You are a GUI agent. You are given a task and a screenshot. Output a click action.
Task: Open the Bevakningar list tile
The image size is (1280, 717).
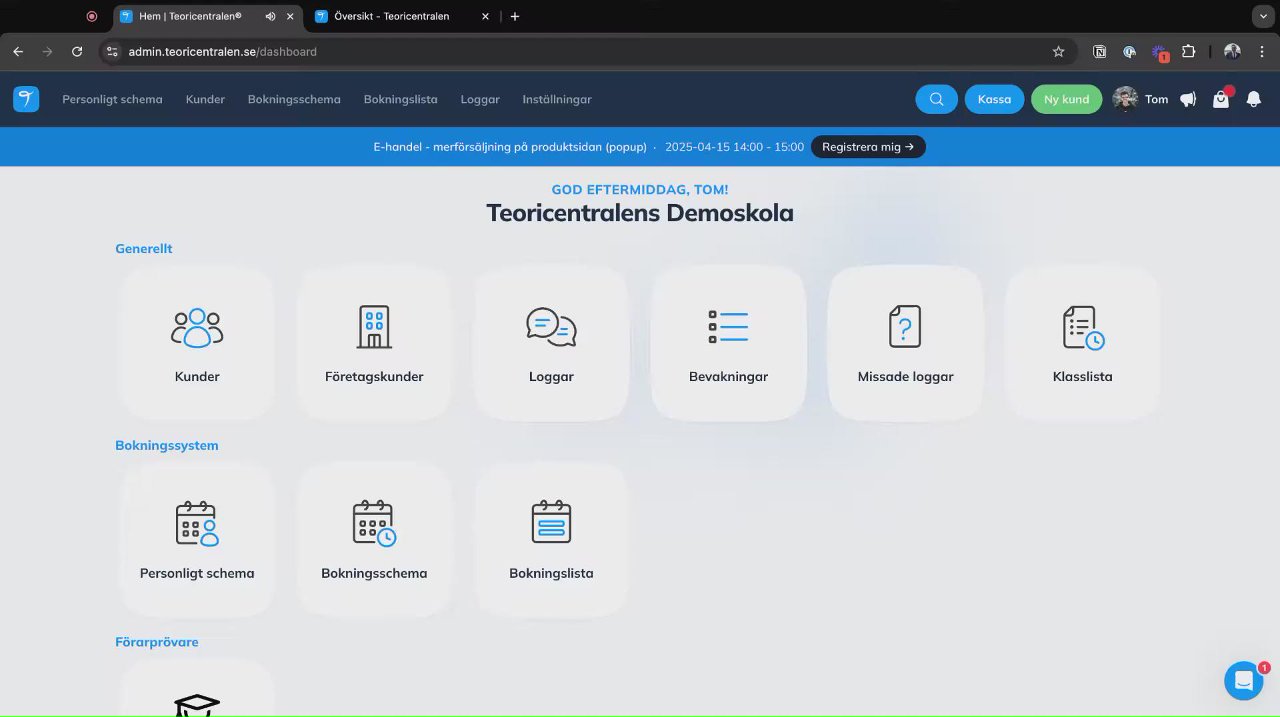tap(728, 343)
